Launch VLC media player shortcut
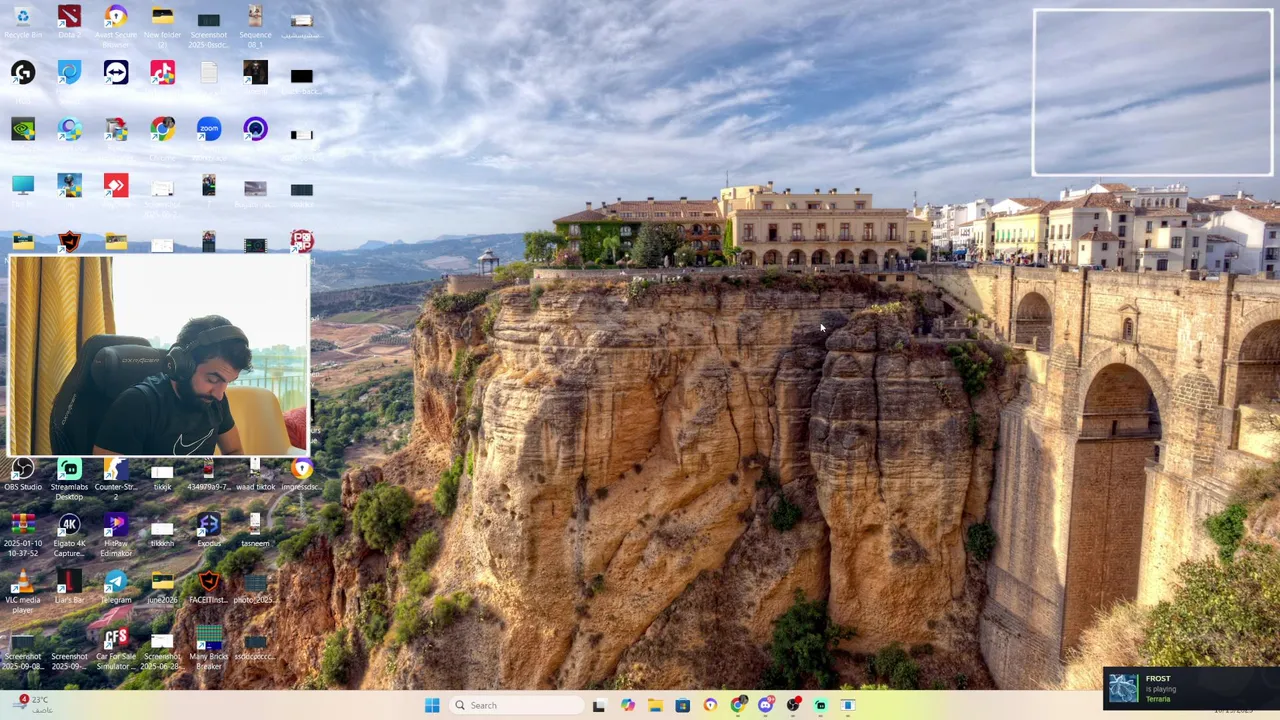The width and height of the screenshot is (1280, 720). 23,592
